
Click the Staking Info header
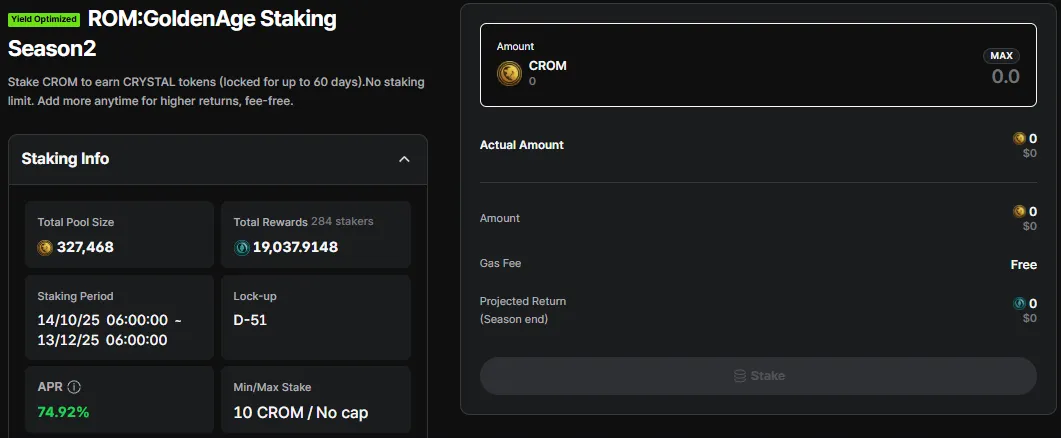[x=65, y=159]
